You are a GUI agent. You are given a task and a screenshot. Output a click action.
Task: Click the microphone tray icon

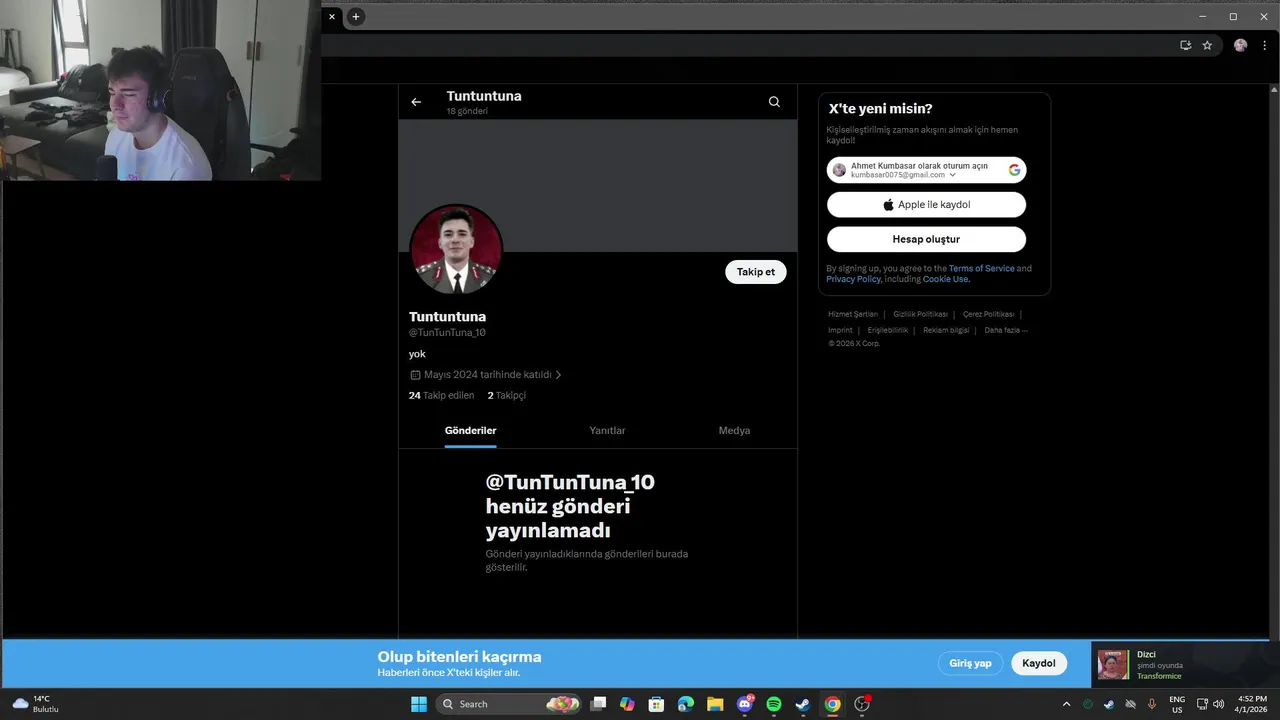tap(1151, 704)
